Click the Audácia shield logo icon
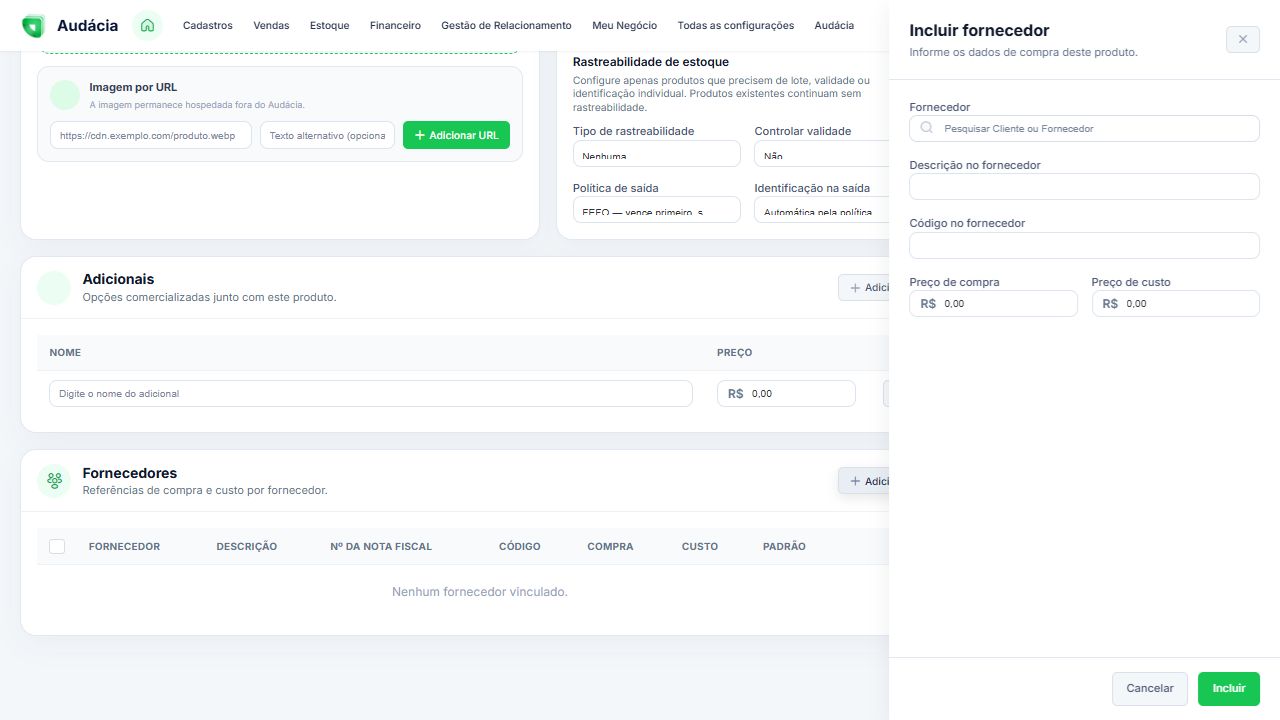 [x=33, y=26]
